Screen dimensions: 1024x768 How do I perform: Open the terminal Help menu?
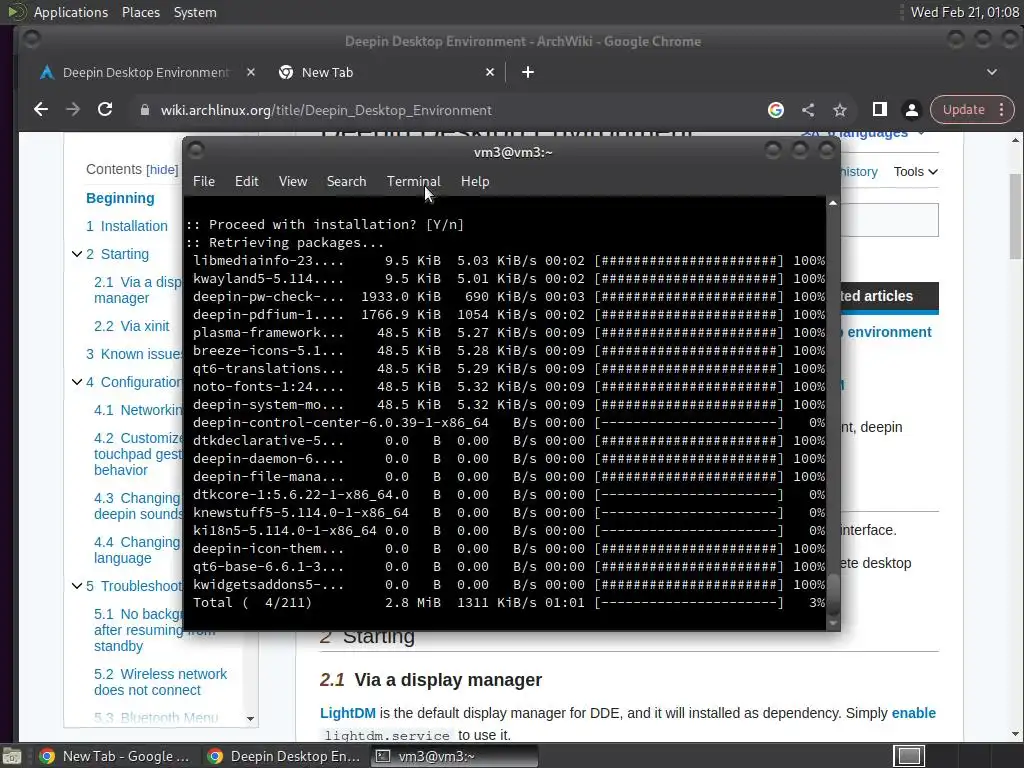475,182
